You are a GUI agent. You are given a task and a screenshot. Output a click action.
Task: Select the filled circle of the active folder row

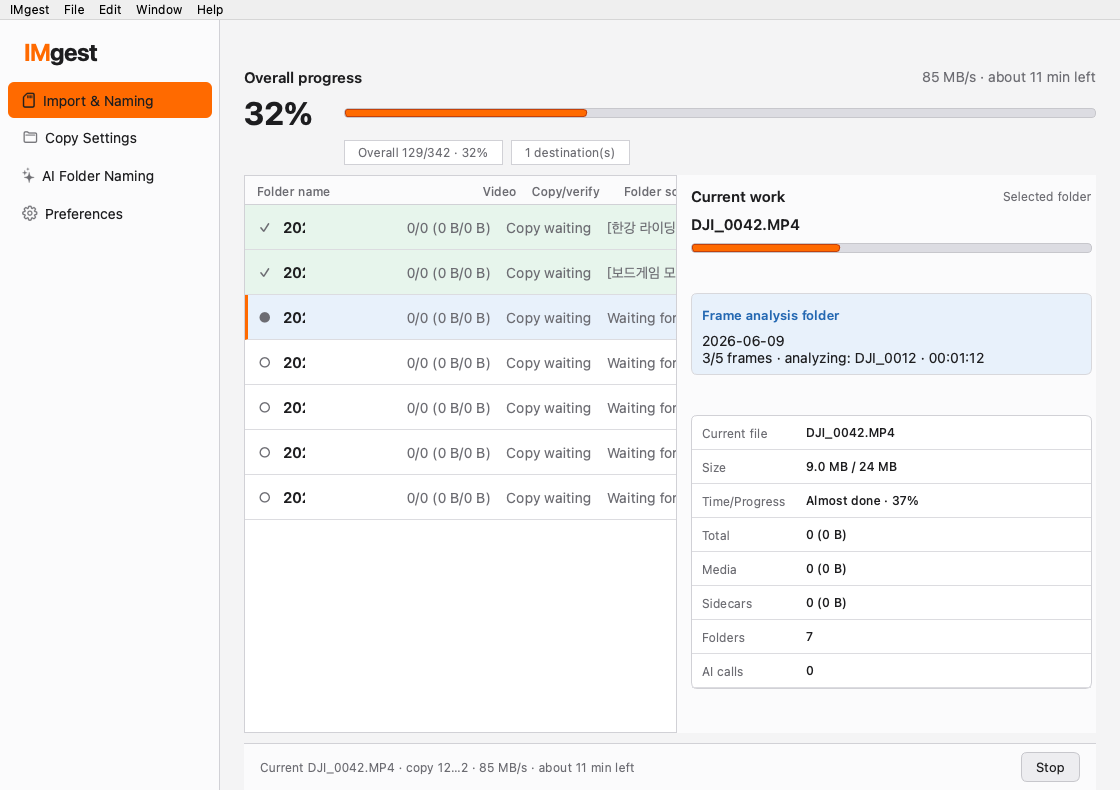[x=265, y=318]
